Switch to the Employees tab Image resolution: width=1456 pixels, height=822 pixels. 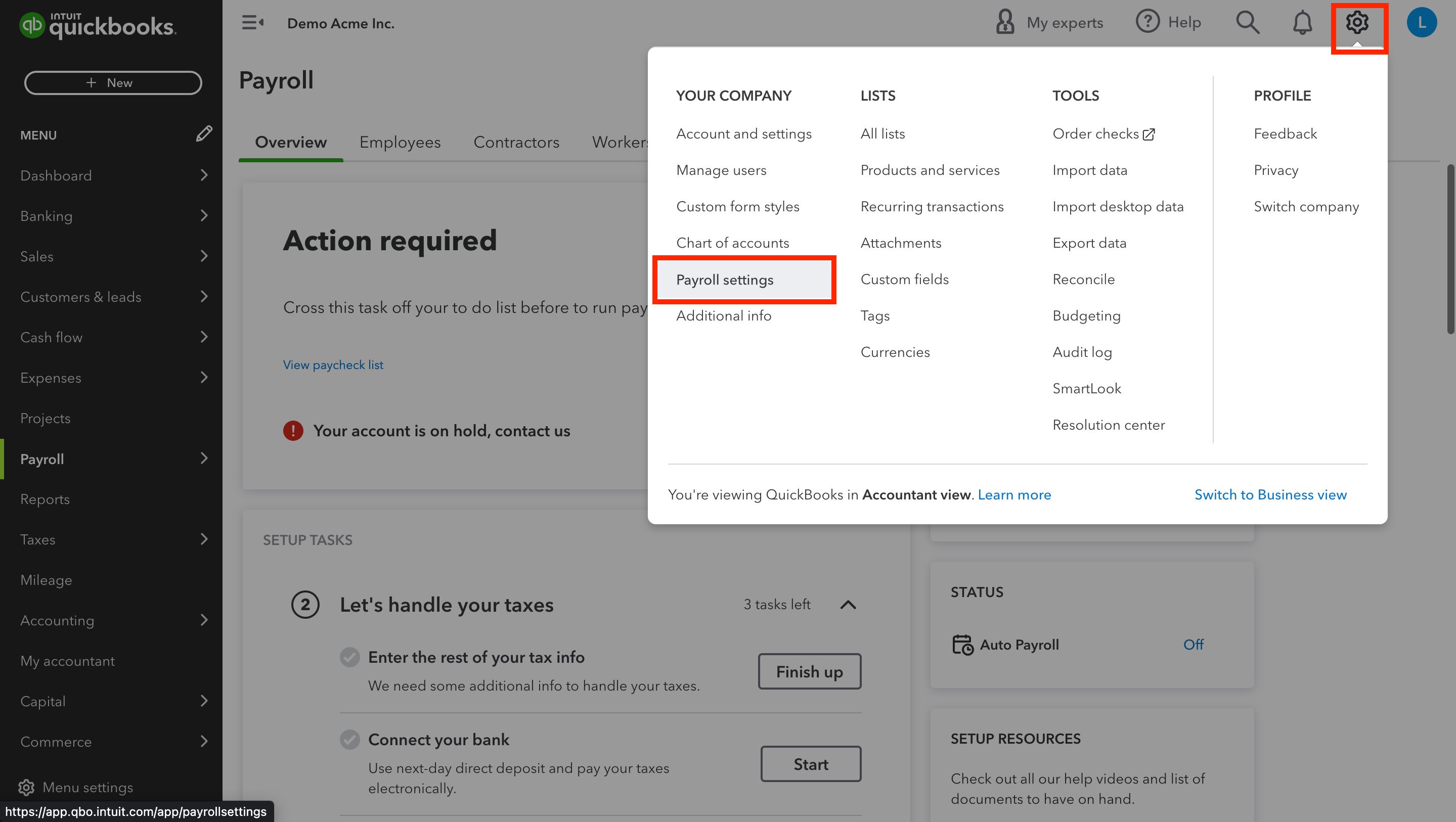pyautogui.click(x=400, y=143)
